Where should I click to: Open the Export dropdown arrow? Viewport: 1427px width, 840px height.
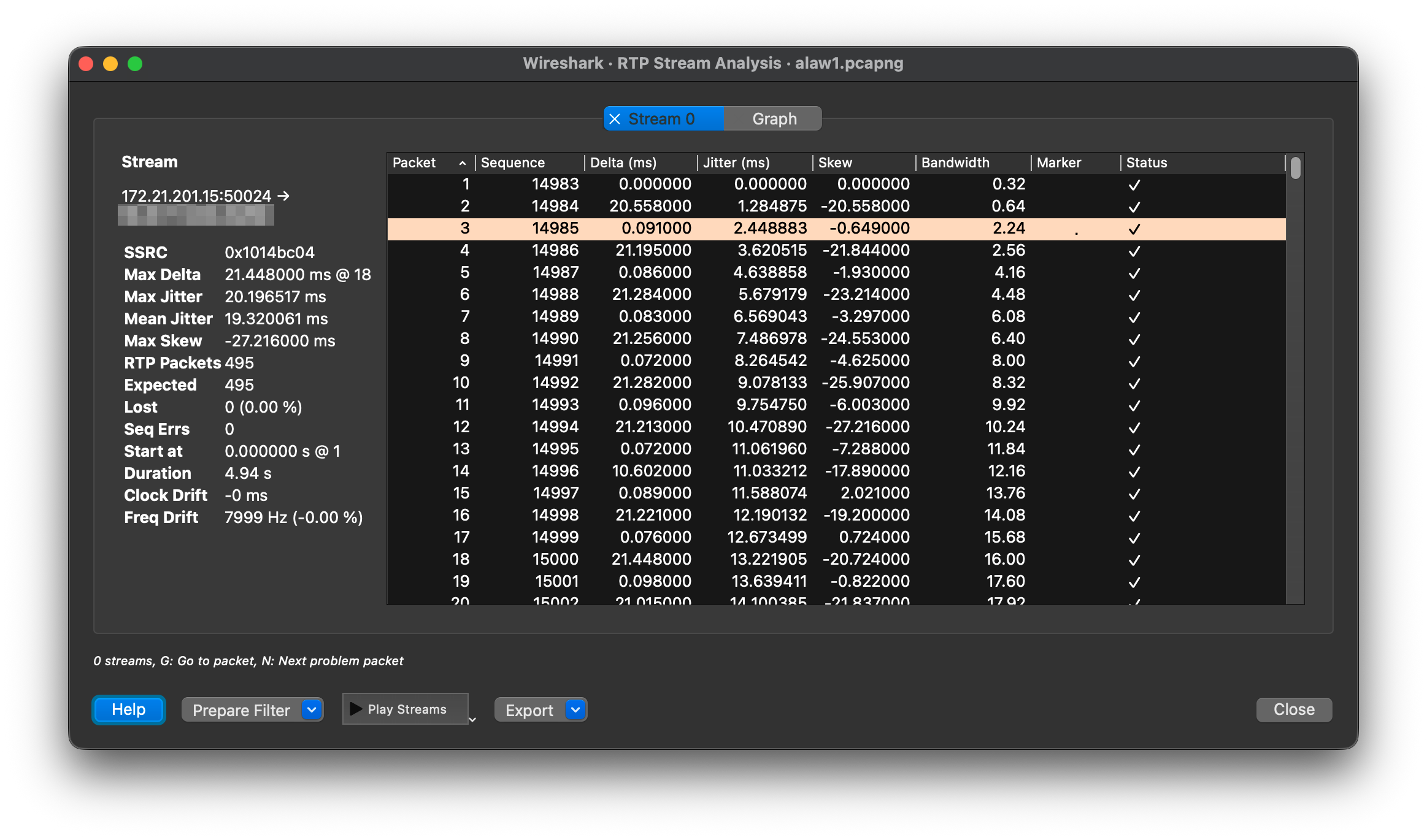[x=575, y=710]
